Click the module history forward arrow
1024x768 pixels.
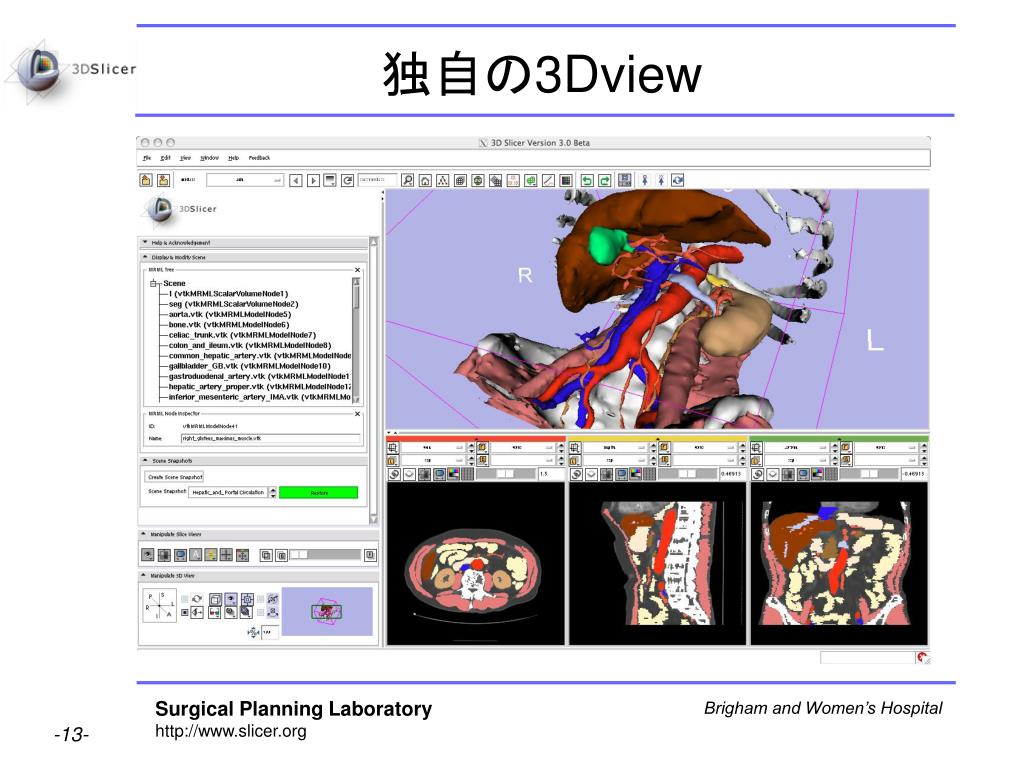(x=313, y=180)
